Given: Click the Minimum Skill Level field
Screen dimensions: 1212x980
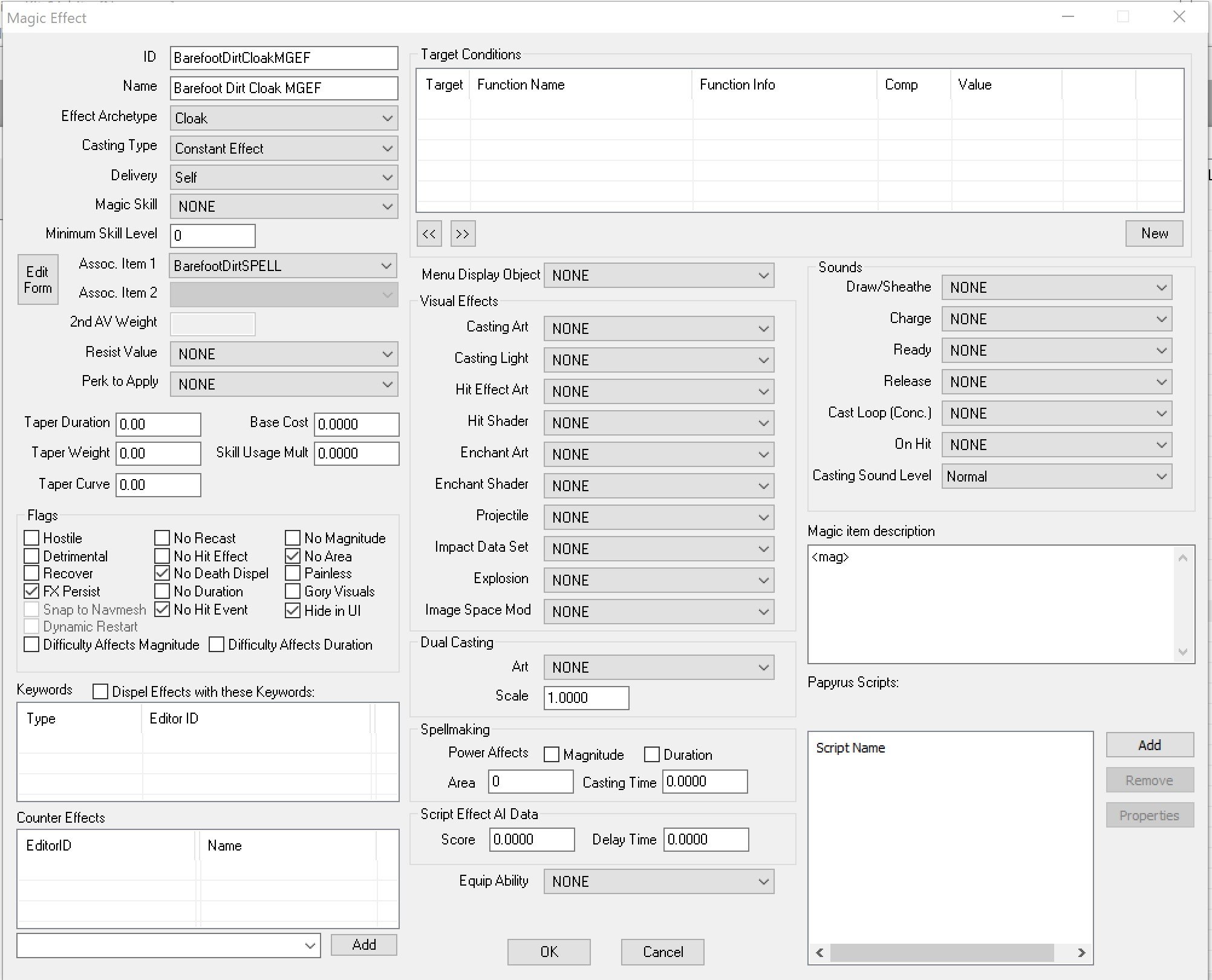Looking at the screenshot, I should coord(213,236).
